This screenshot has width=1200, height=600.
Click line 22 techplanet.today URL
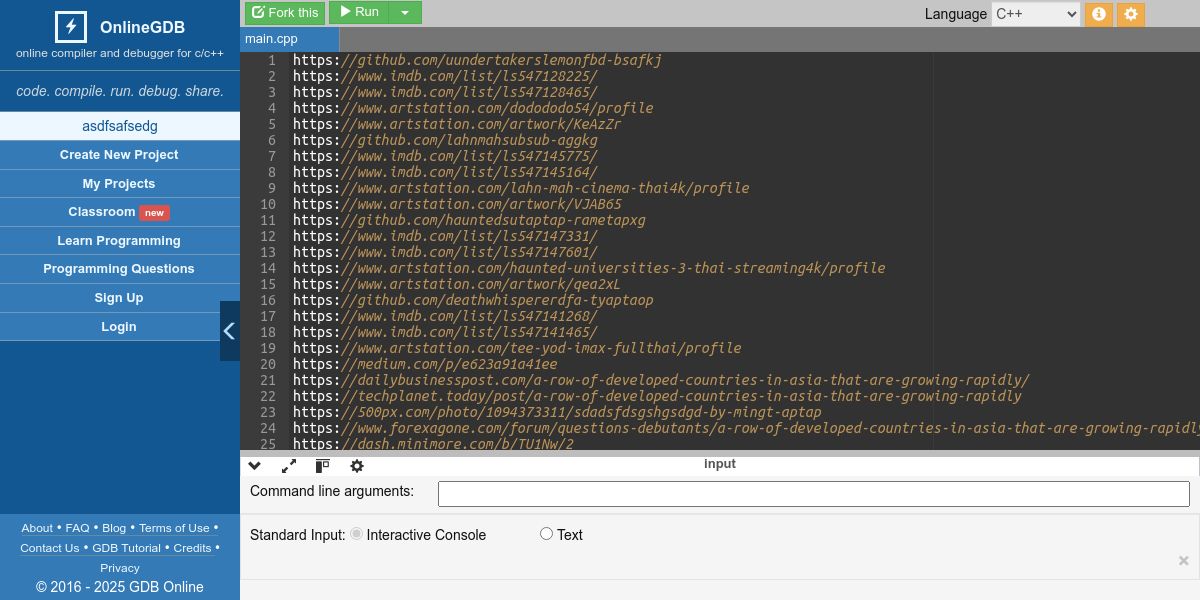[657, 396]
